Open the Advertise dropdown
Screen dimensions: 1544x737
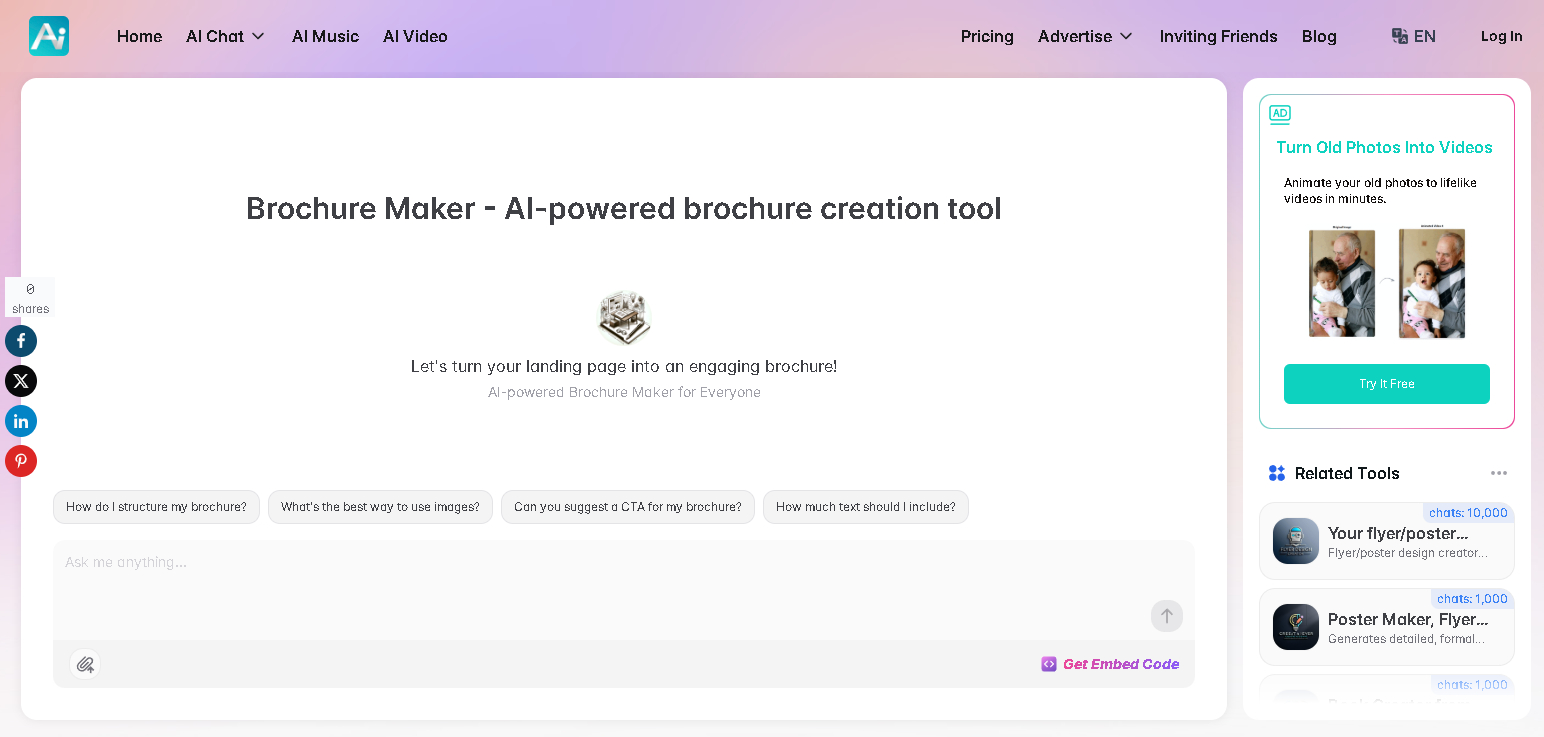coord(1086,36)
